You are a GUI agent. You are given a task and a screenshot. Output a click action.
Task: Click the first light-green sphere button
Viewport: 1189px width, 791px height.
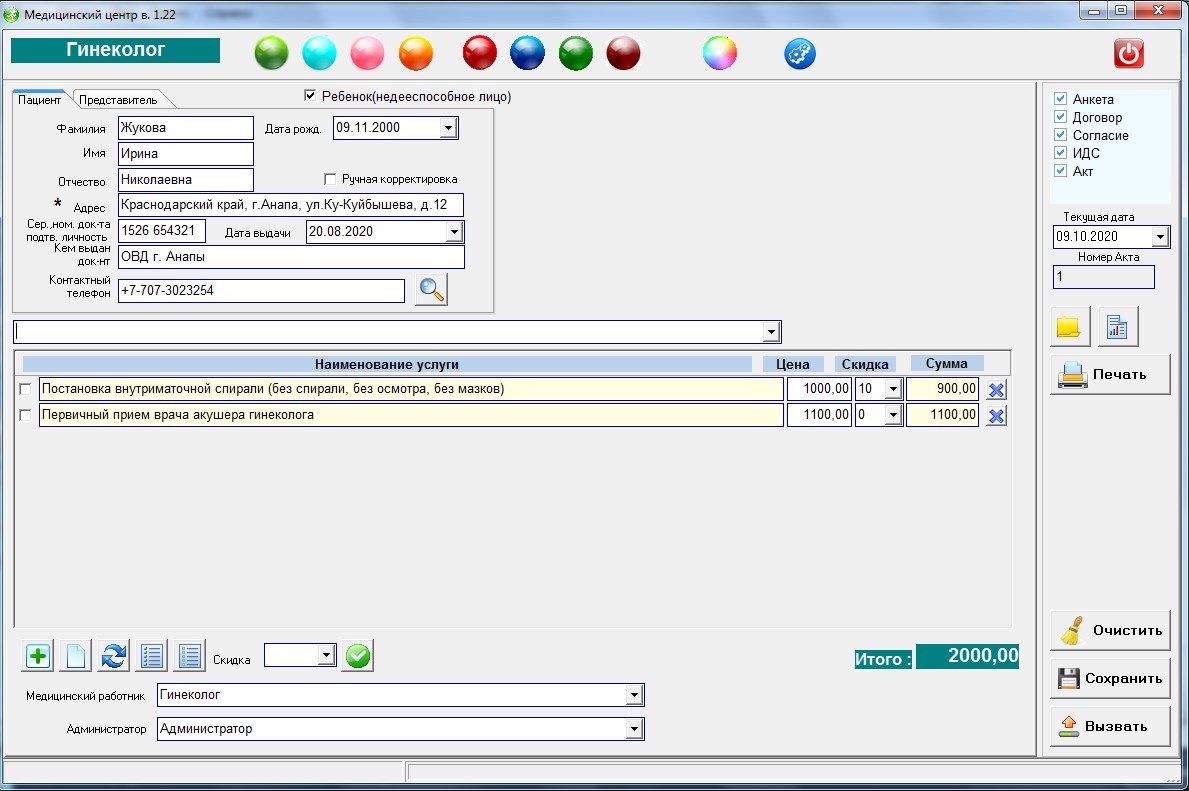point(271,53)
